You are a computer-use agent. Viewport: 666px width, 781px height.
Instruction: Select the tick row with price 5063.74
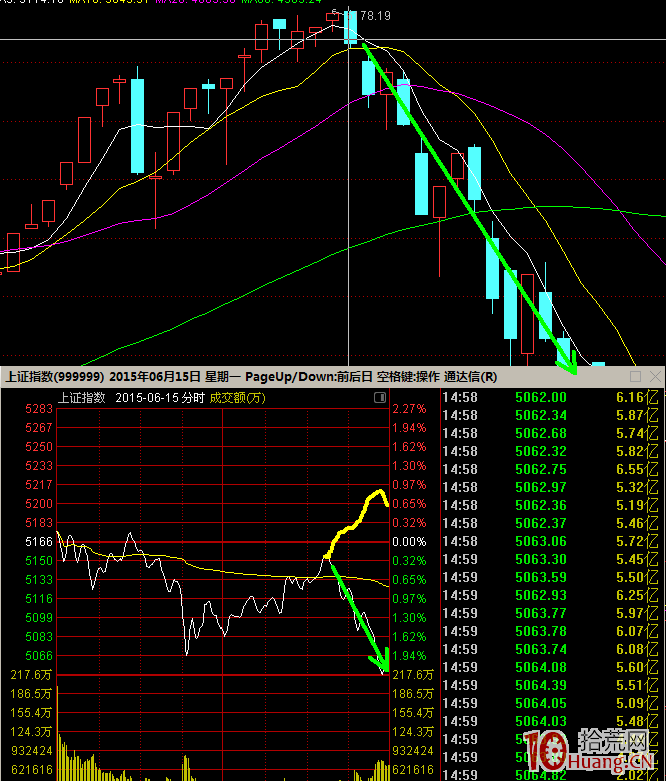(x=550, y=649)
